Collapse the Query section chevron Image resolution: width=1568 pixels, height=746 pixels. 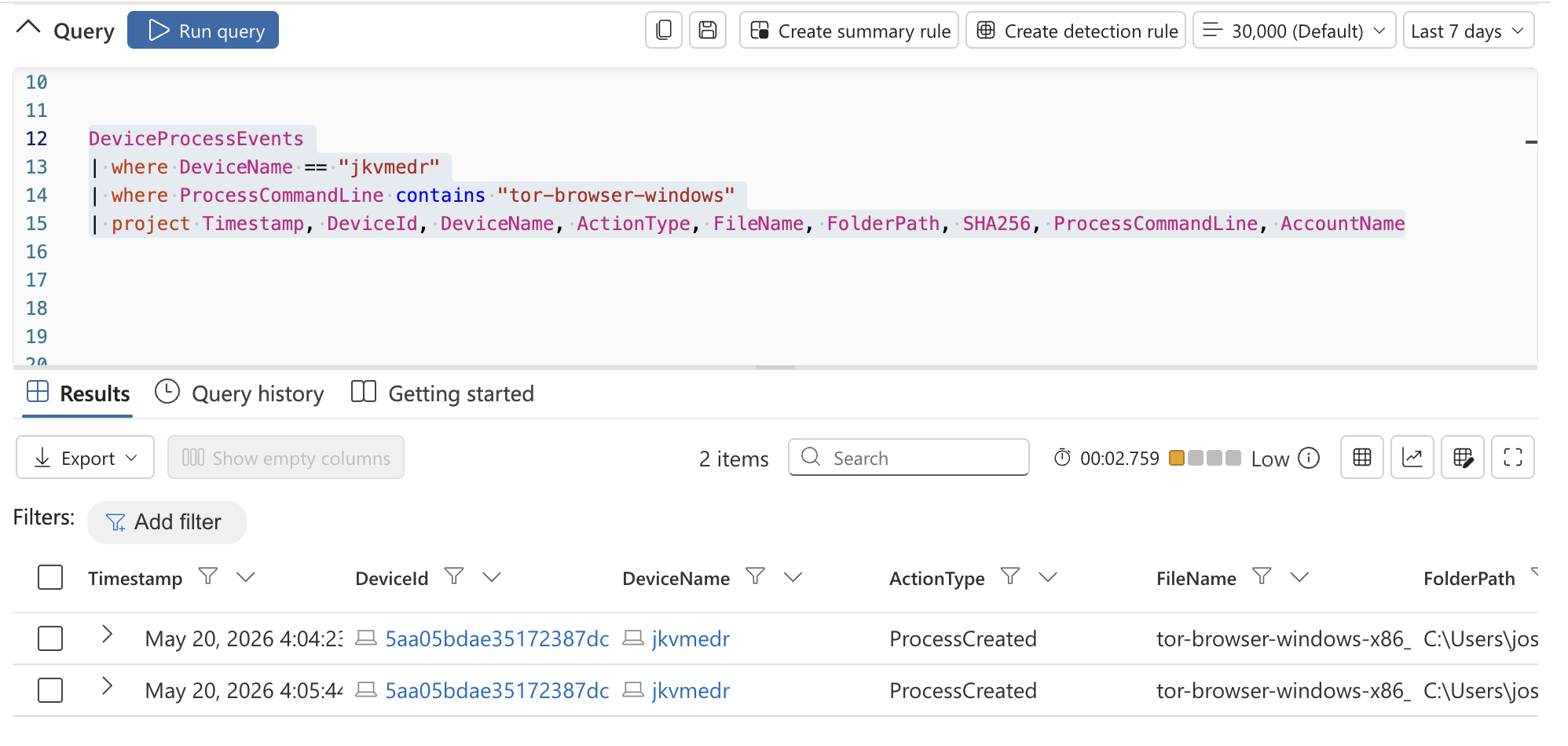pyautogui.click(x=28, y=29)
